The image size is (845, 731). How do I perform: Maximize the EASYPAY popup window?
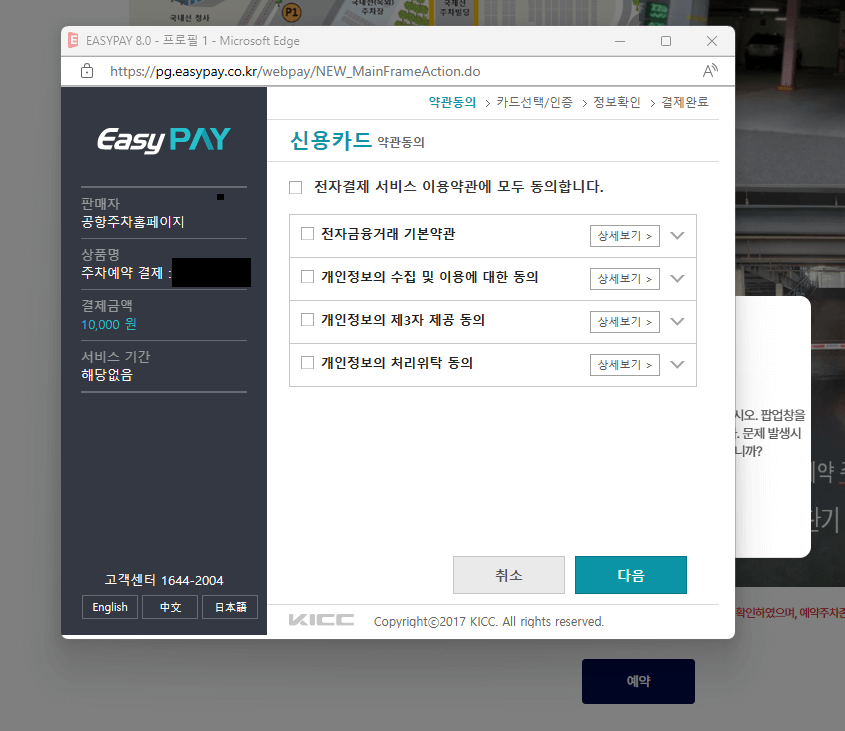pos(666,41)
